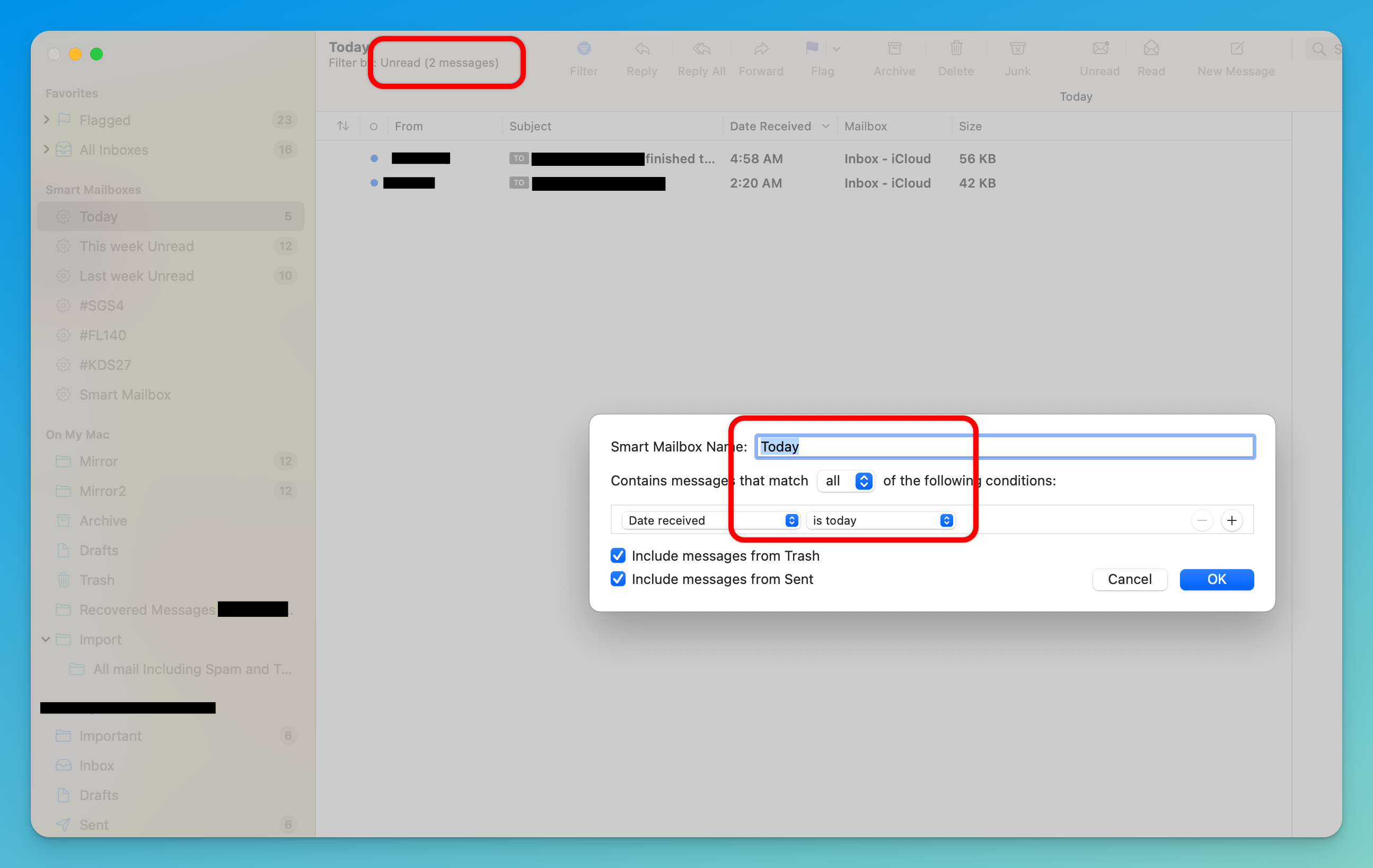Click the Reply arrow icon
Screen dimensions: 1373x868
pos(641,49)
